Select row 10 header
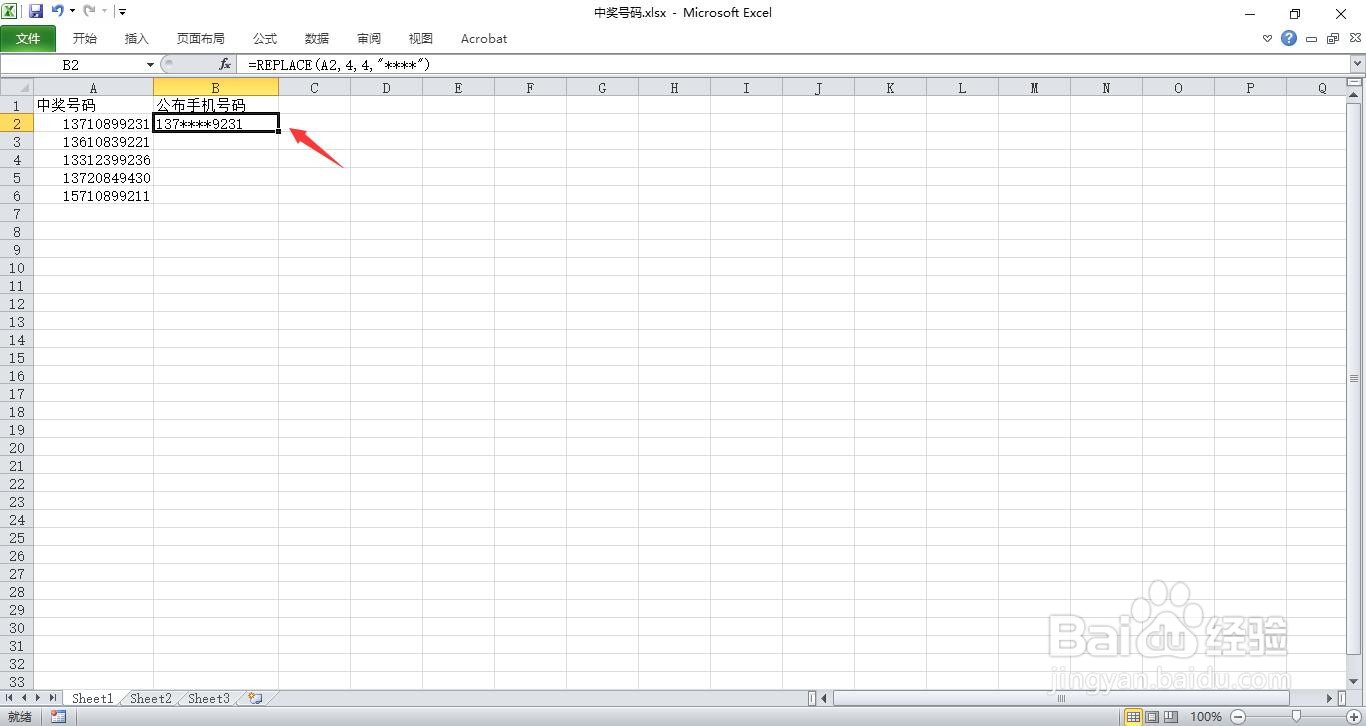Image resolution: width=1366 pixels, height=726 pixels. (x=17, y=267)
